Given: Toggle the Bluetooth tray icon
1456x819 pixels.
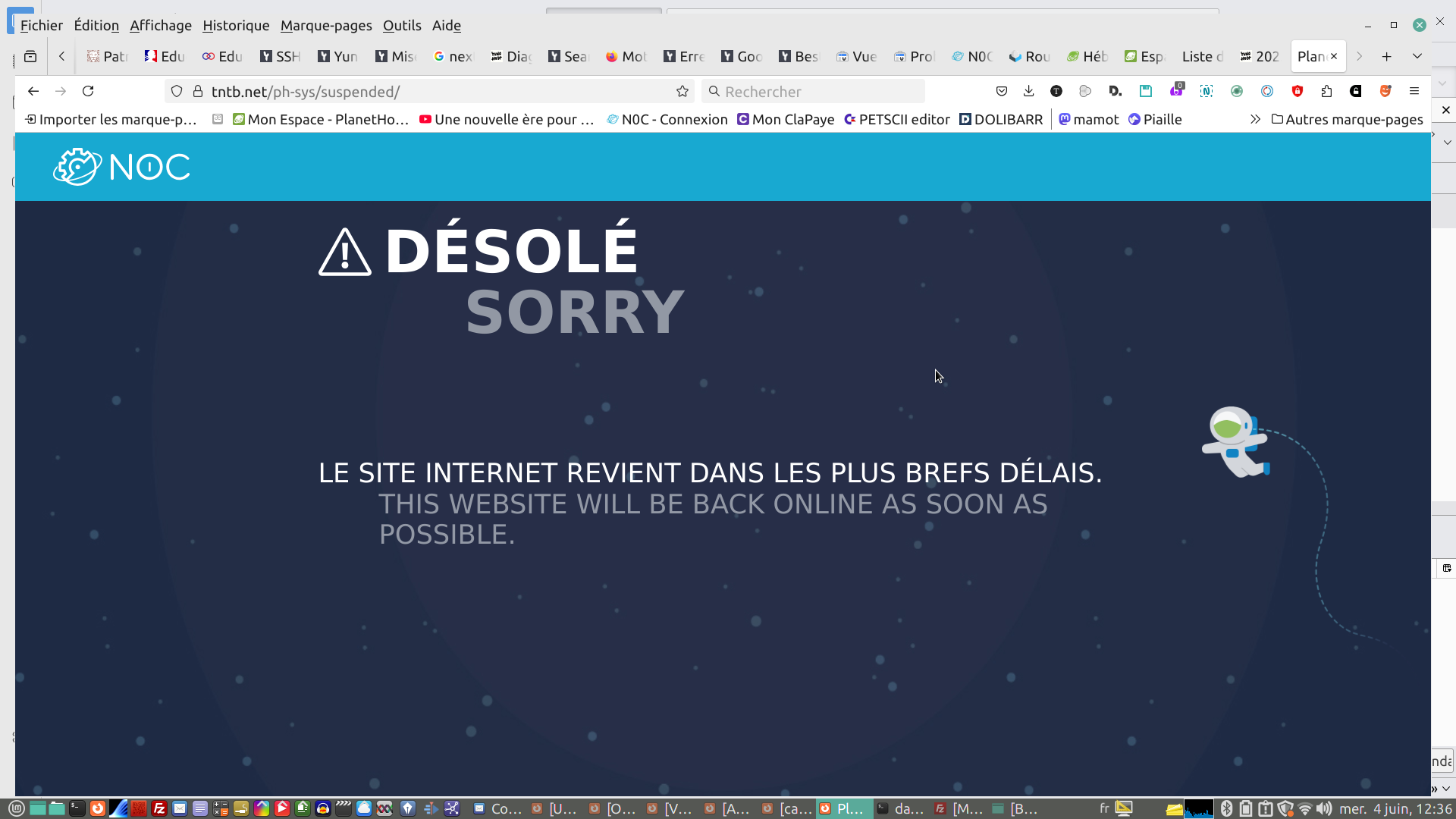Looking at the screenshot, I should click(1226, 808).
